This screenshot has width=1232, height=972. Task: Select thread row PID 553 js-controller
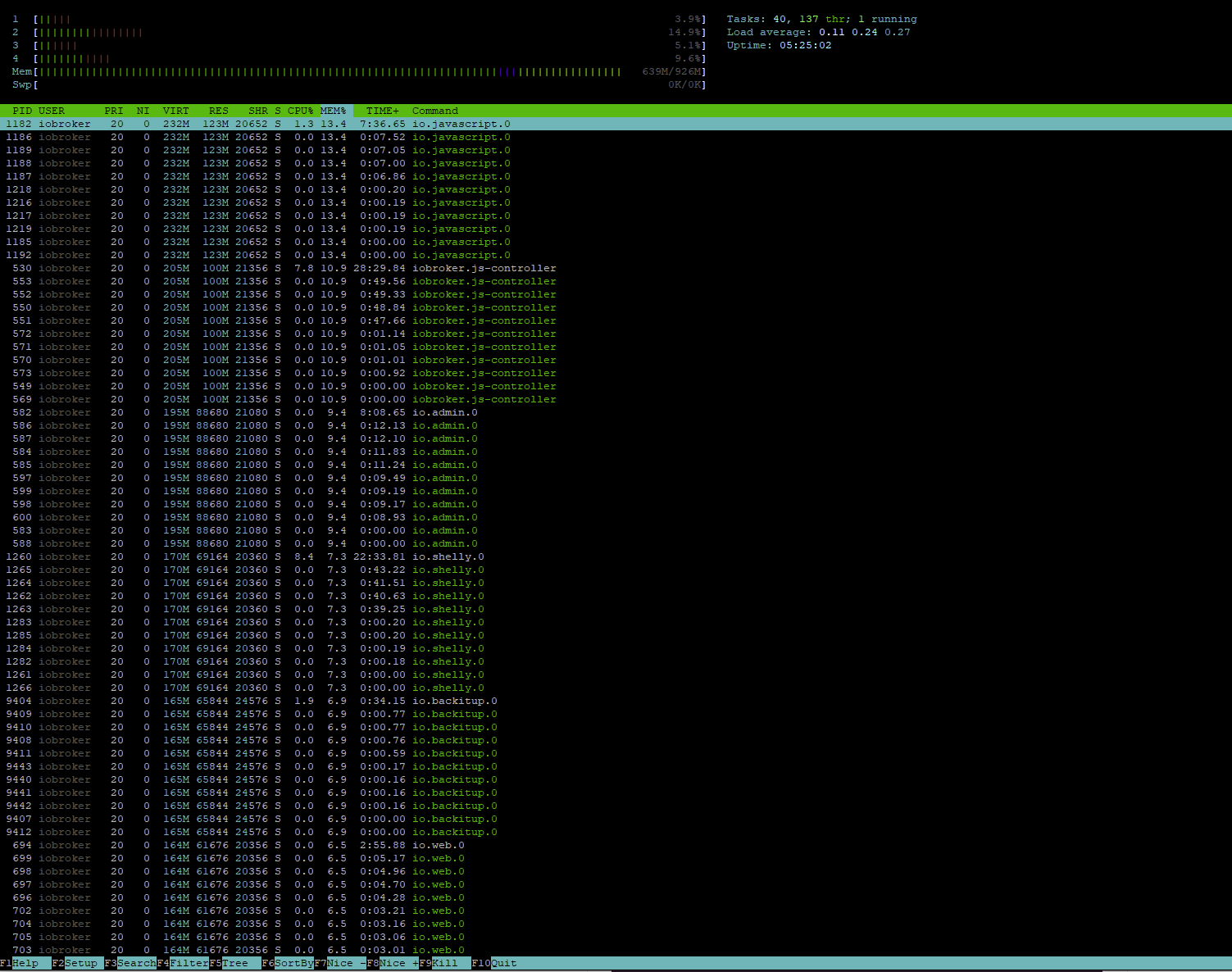[616, 281]
